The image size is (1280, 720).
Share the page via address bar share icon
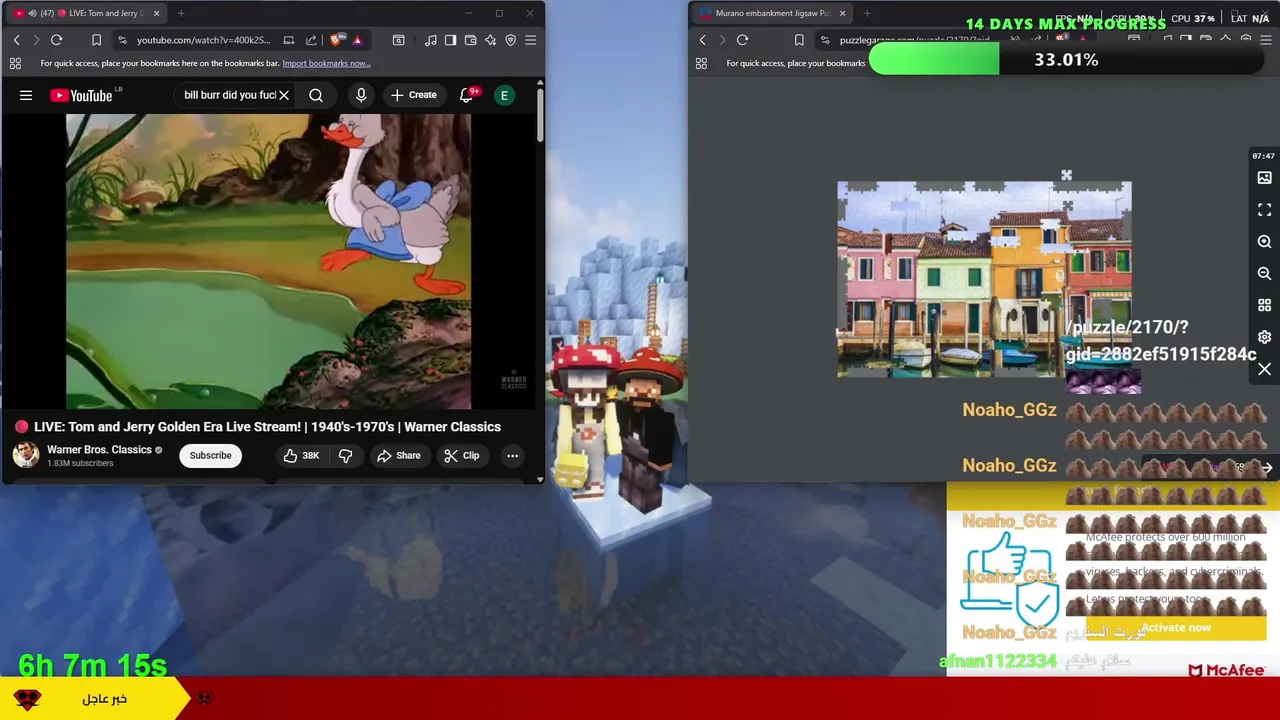click(x=311, y=40)
